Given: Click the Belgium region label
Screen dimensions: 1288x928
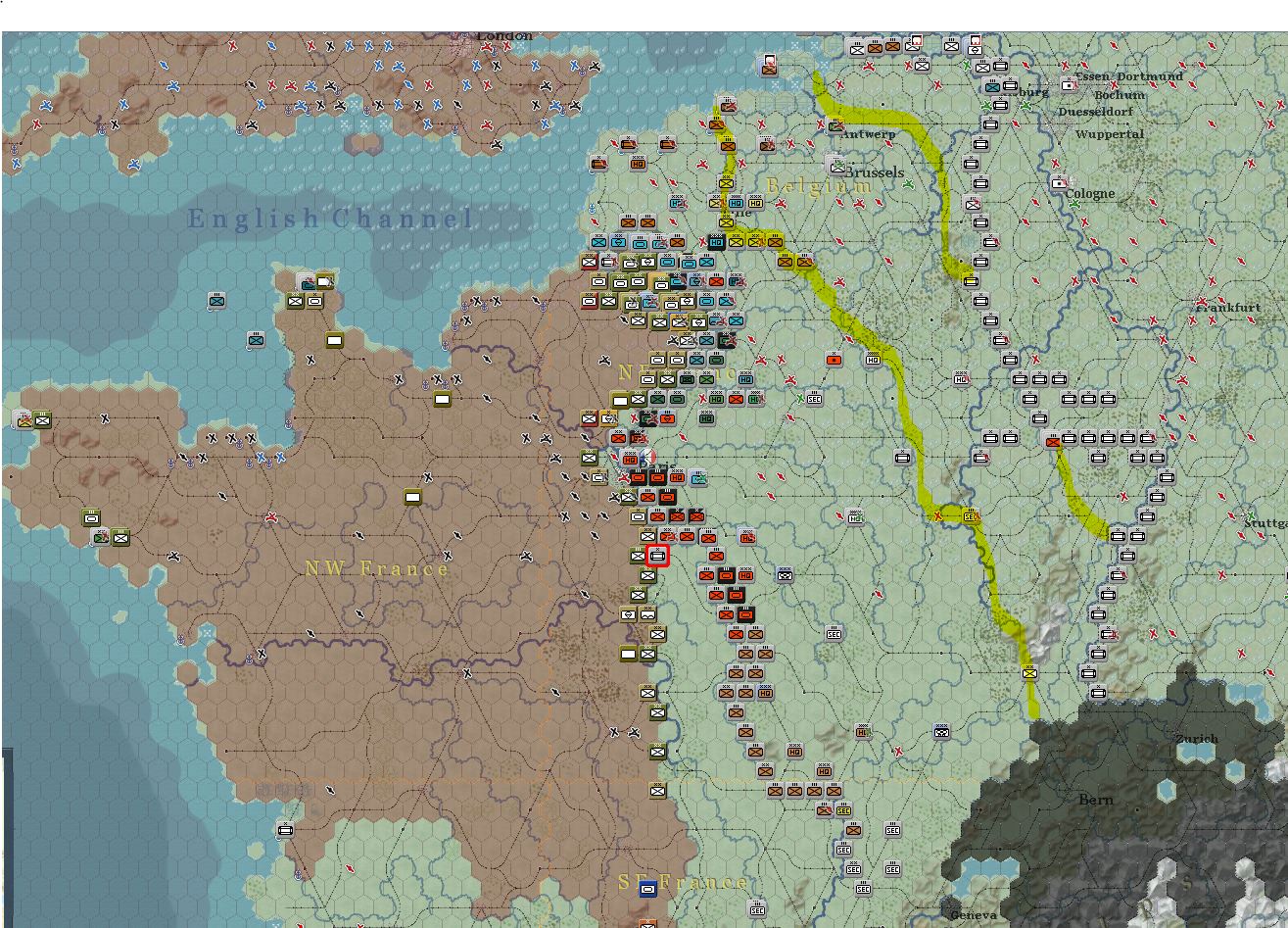Looking at the screenshot, I should [x=819, y=186].
